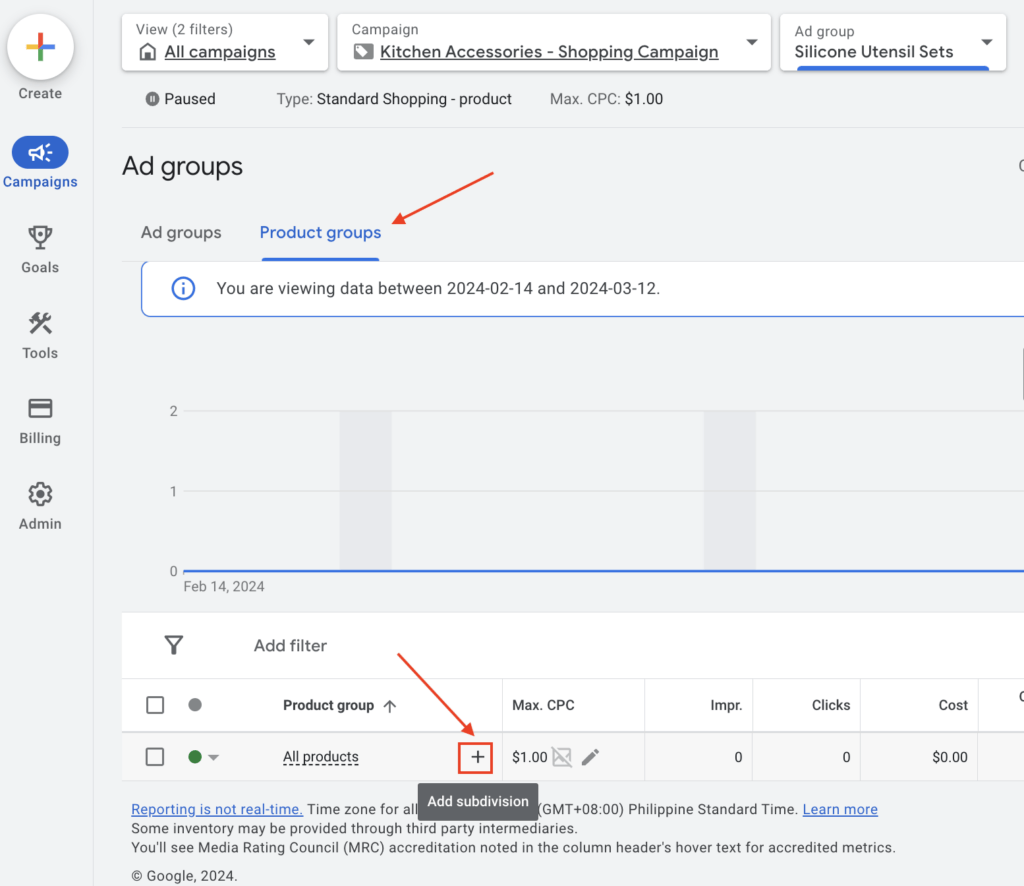Click the sort arrow next to Product group
The height and width of the screenshot is (886, 1024).
(x=390, y=706)
